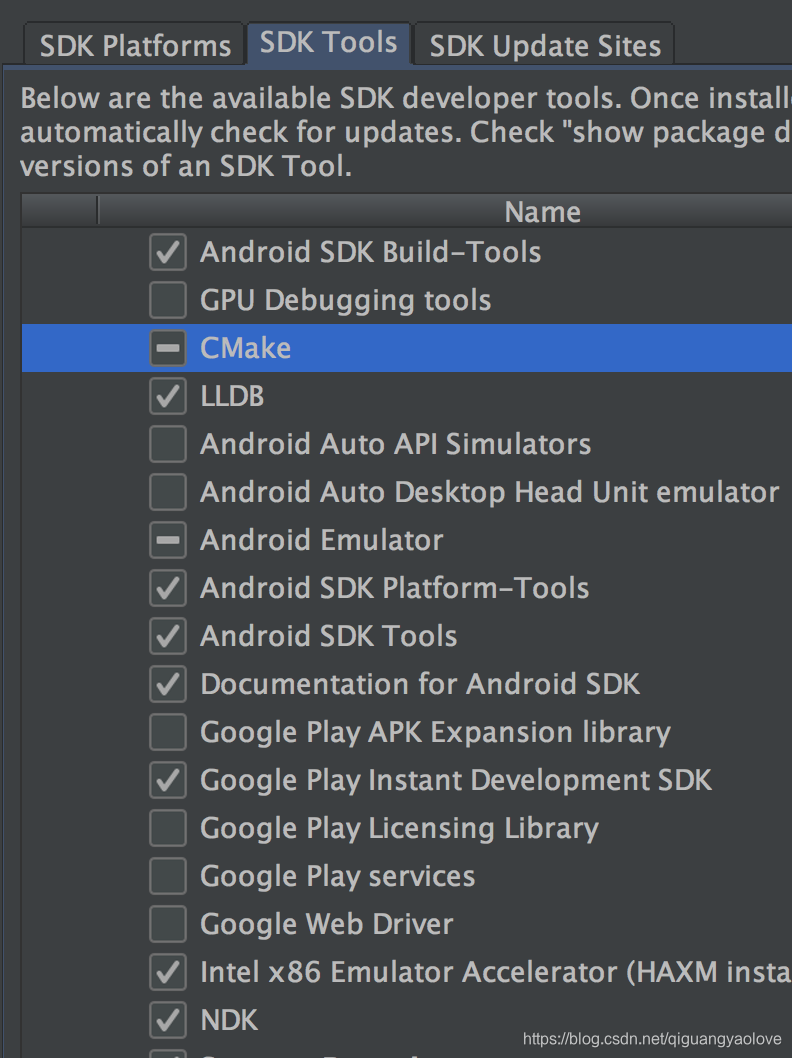Click the highlighted CMake row label

tap(246, 348)
